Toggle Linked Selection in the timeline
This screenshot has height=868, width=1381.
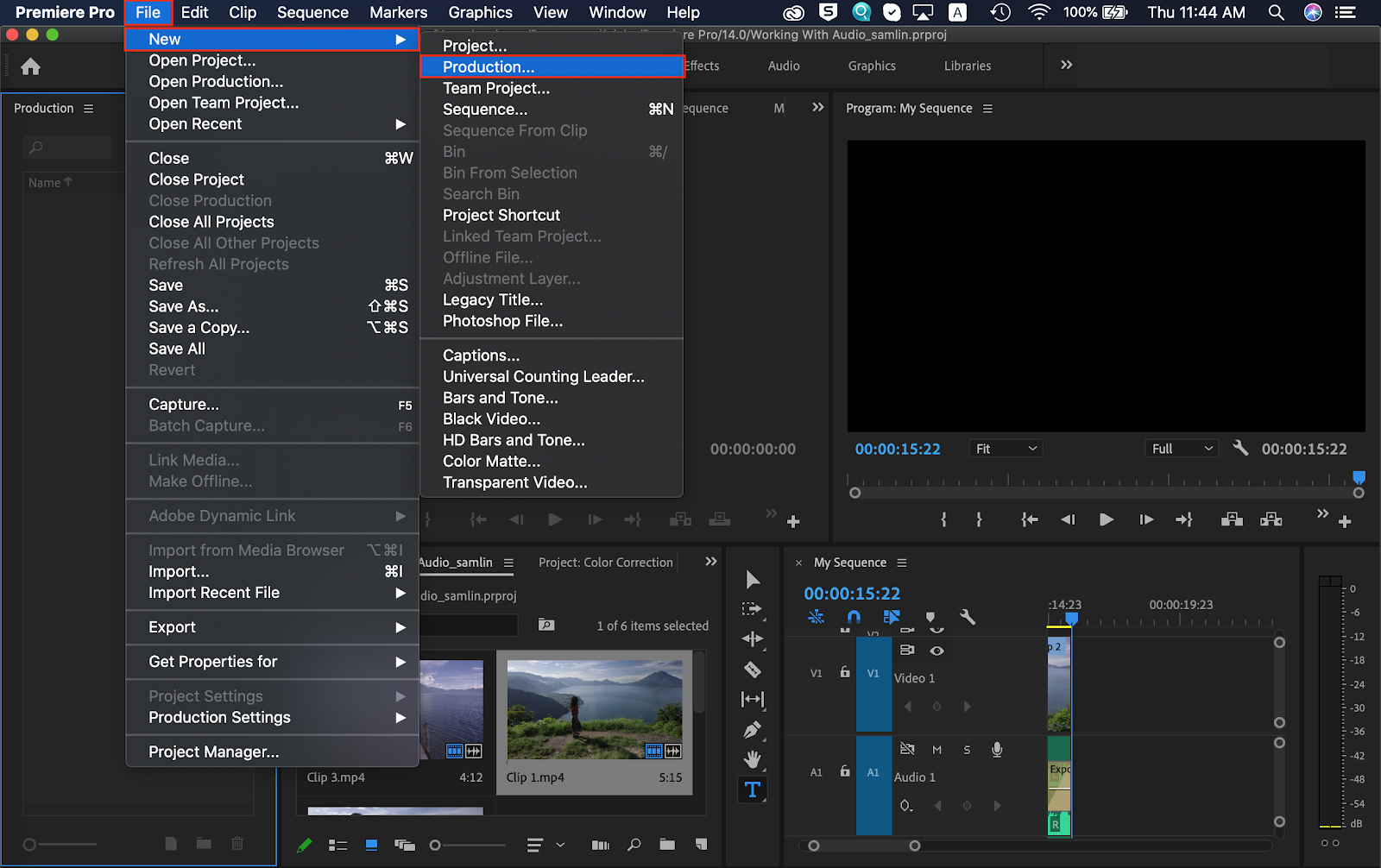tap(892, 617)
